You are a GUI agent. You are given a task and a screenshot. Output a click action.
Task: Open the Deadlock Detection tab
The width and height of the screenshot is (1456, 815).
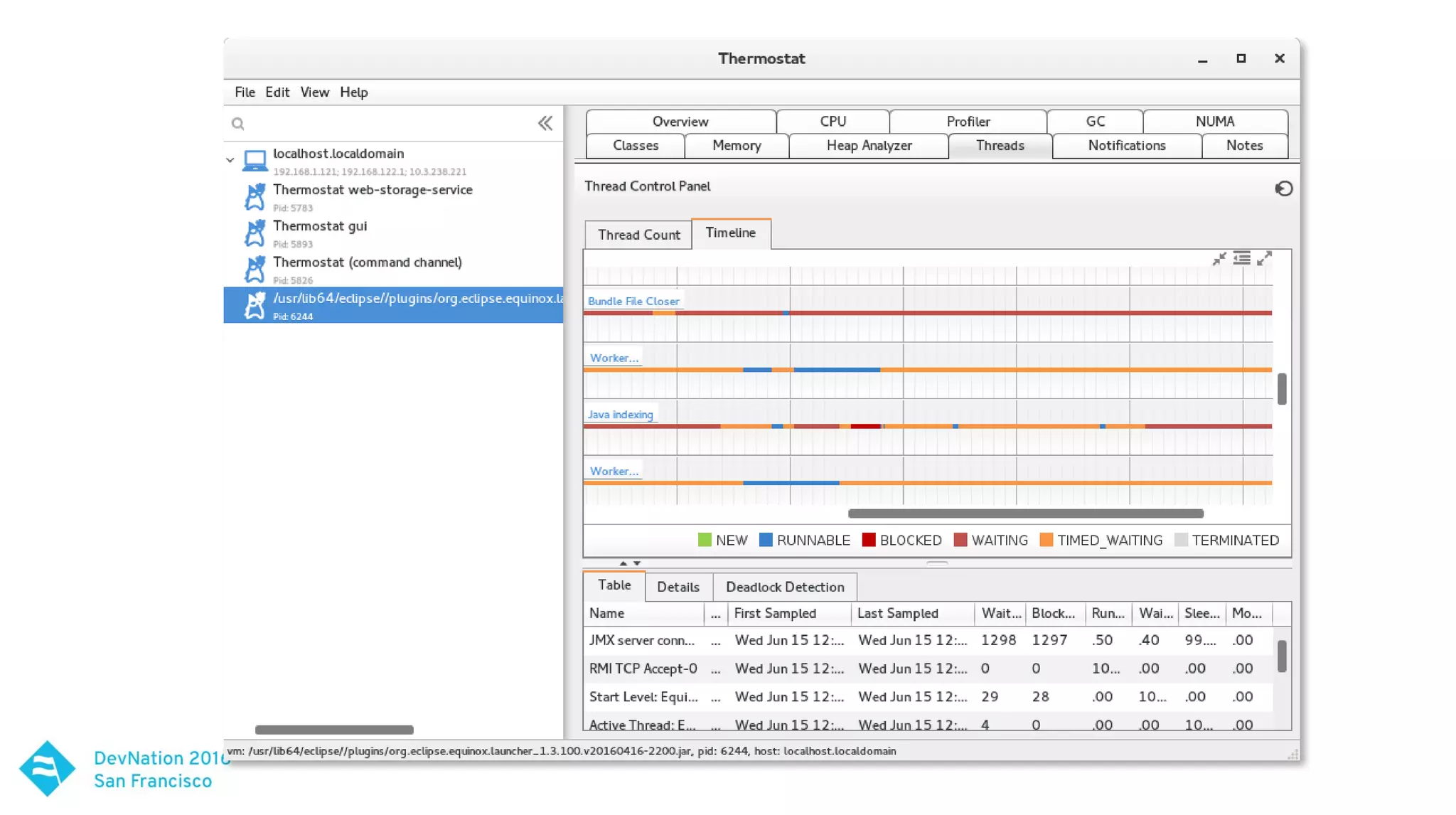785,587
